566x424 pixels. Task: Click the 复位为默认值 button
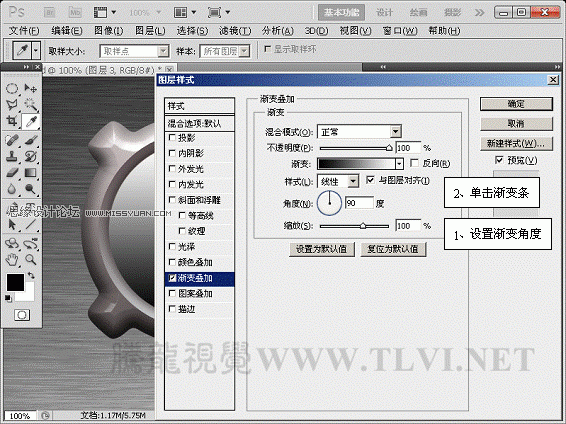(393, 249)
